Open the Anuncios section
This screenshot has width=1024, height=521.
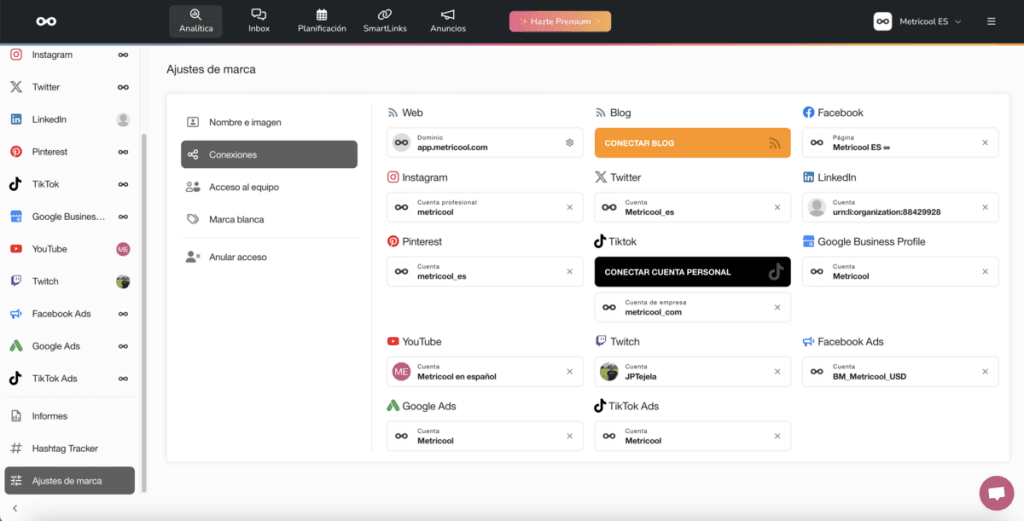tap(448, 21)
